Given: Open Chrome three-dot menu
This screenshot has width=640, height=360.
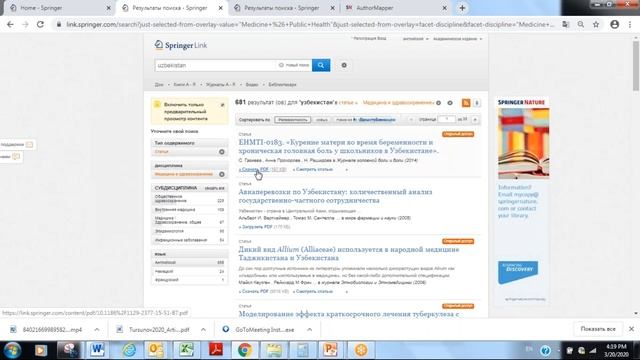Looking at the screenshot, I should (630, 24).
